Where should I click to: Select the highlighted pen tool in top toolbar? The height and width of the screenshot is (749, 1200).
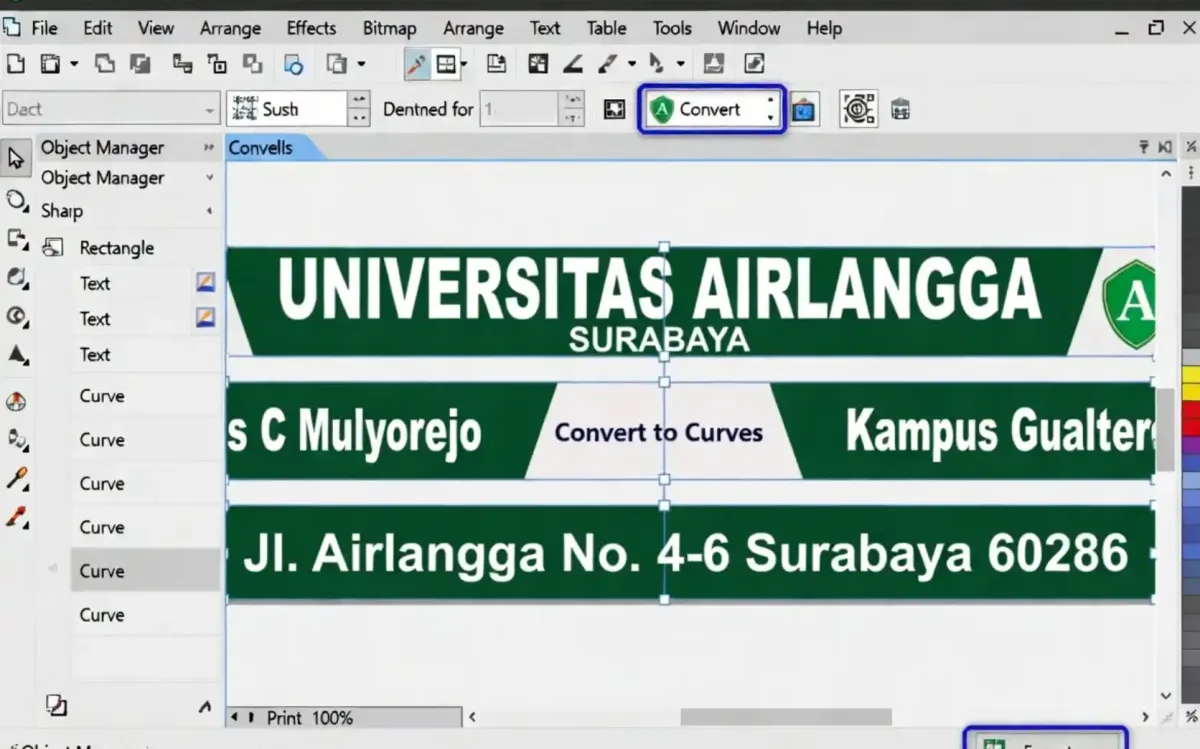416,65
